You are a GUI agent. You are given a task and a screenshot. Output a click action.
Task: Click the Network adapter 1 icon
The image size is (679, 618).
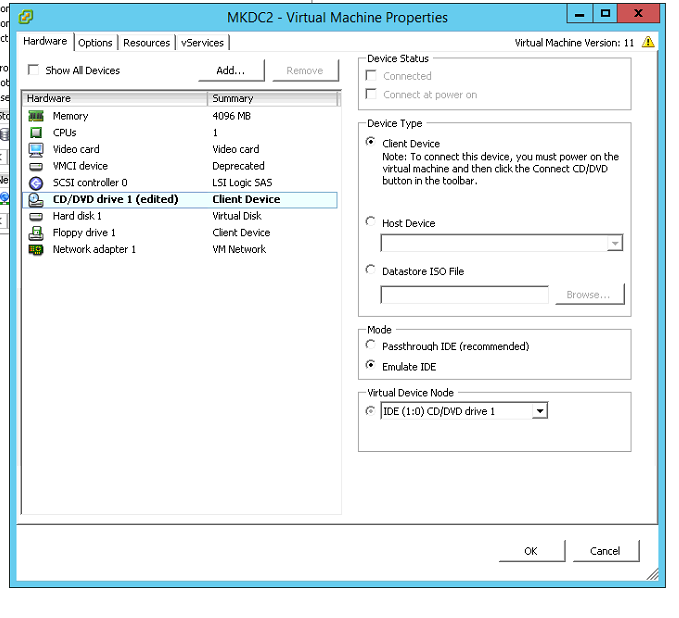36,249
